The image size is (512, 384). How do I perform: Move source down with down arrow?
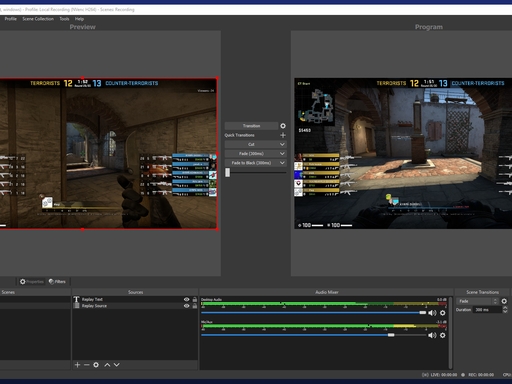[117, 365]
